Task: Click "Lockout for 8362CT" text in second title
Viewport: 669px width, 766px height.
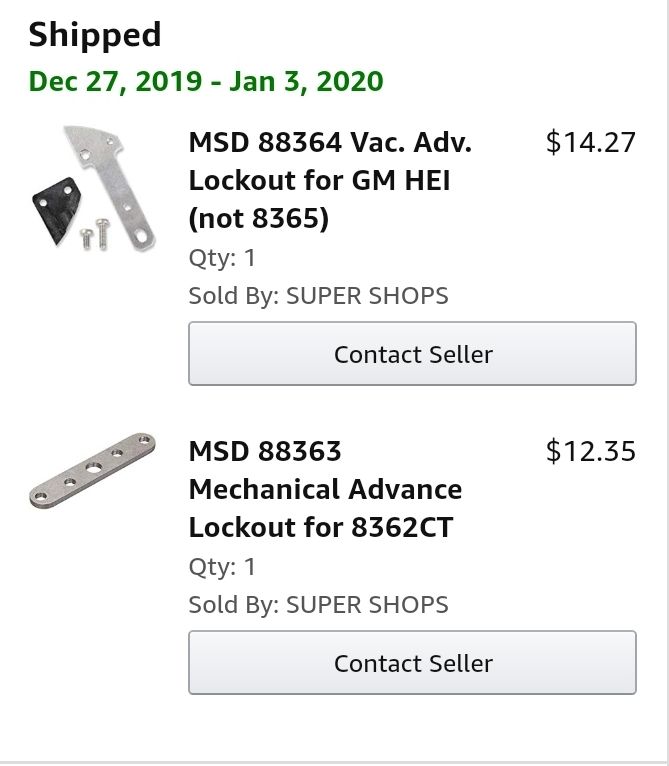Action: [321, 528]
